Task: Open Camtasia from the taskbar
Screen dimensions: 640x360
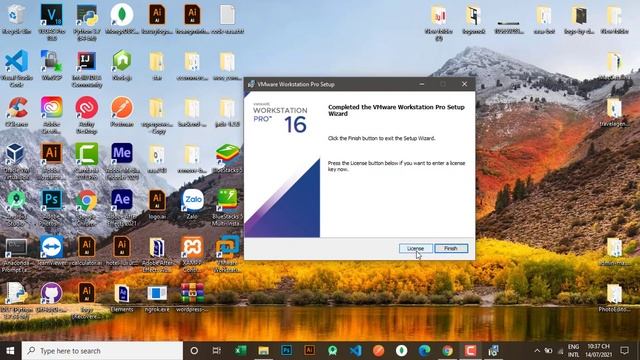Action: pos(470,351)
